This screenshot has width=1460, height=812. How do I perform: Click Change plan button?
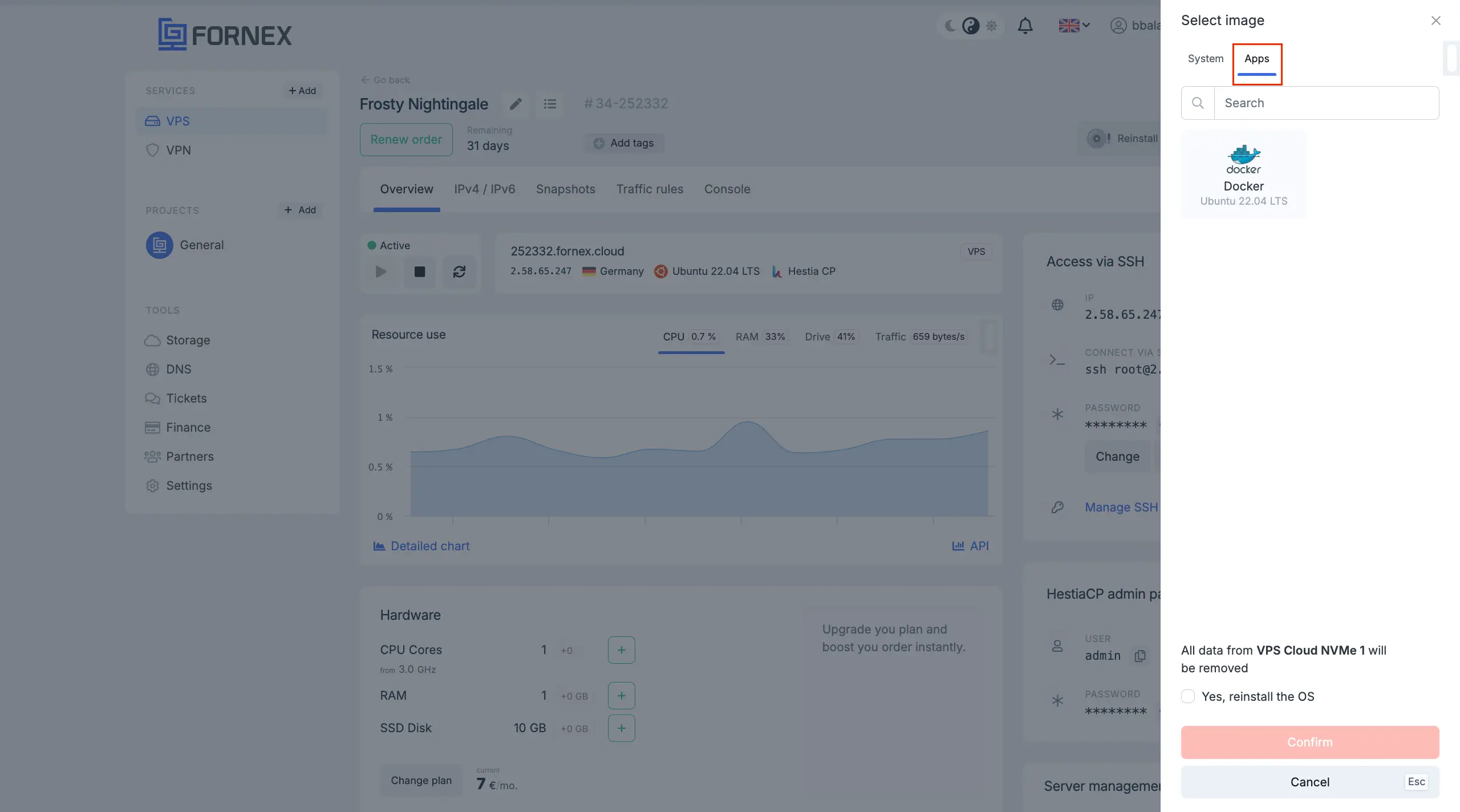pyautogui.click(x=421, y=781)
